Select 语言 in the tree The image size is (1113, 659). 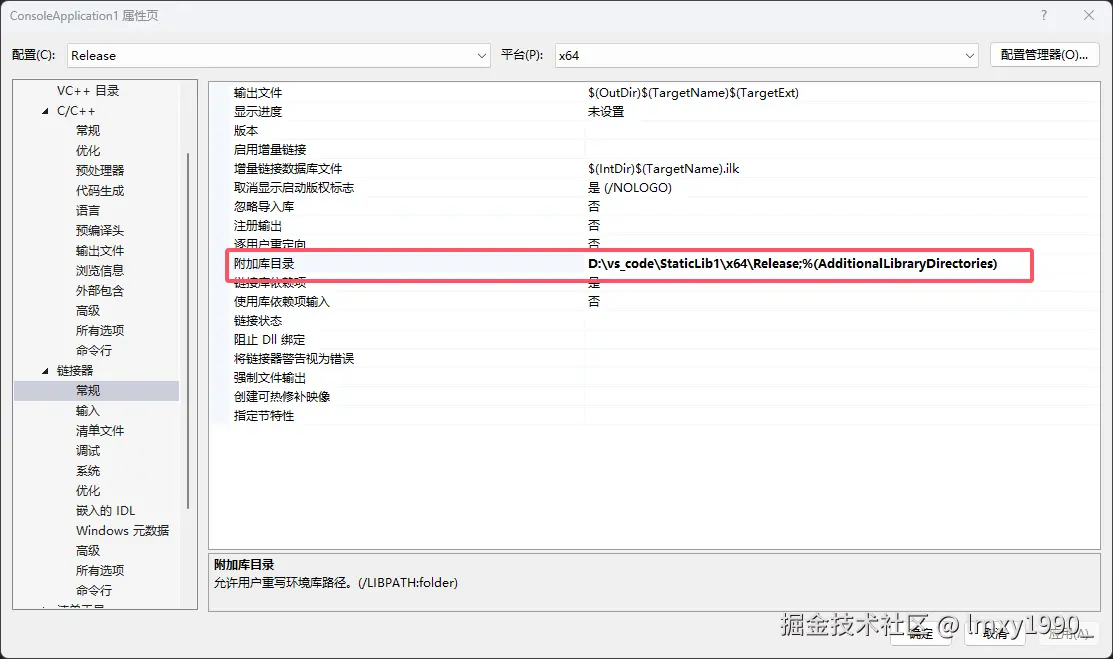tap(88, 210)
